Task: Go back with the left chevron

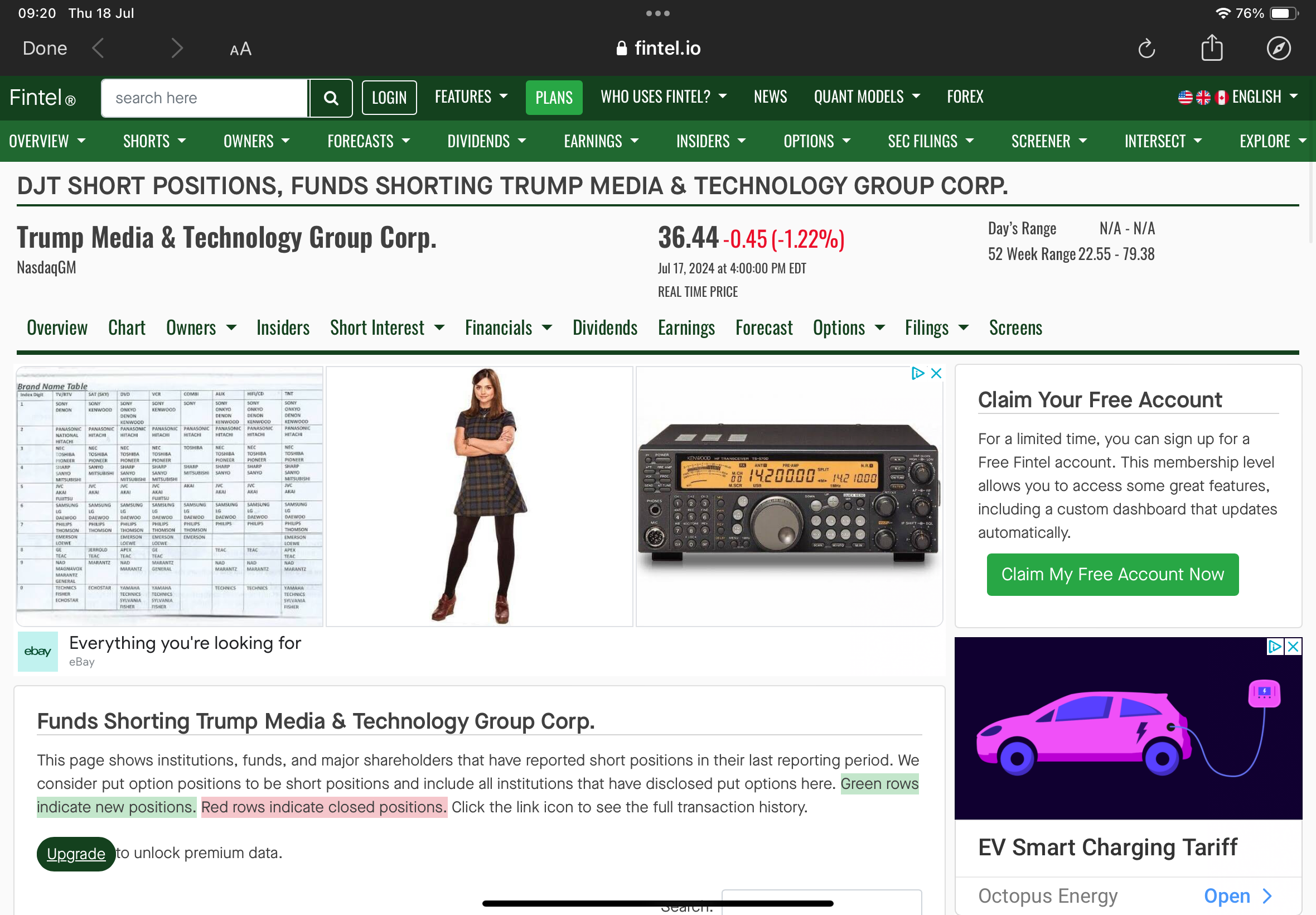Action: (98, 48)
